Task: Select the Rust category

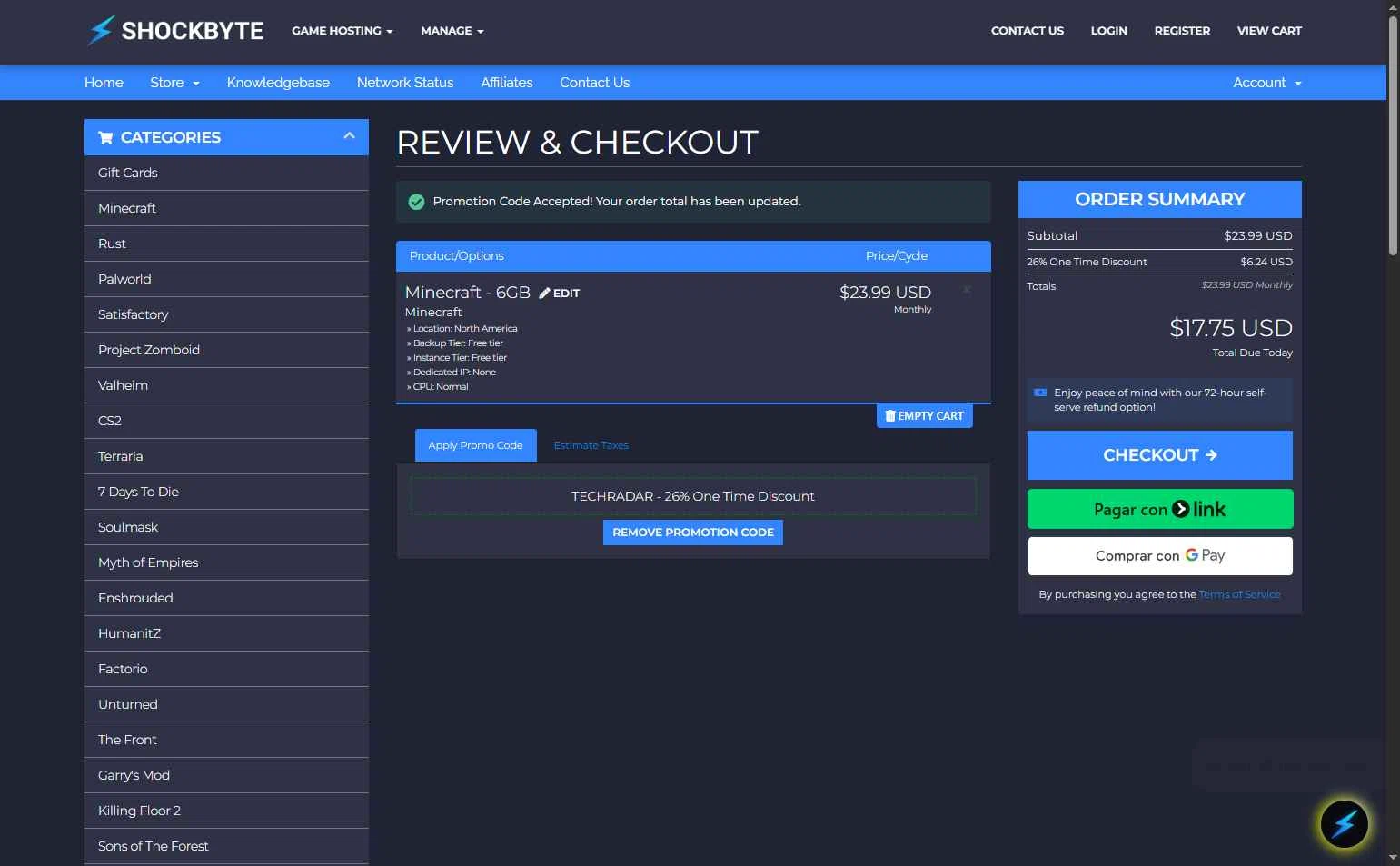Action: point(226,244)
